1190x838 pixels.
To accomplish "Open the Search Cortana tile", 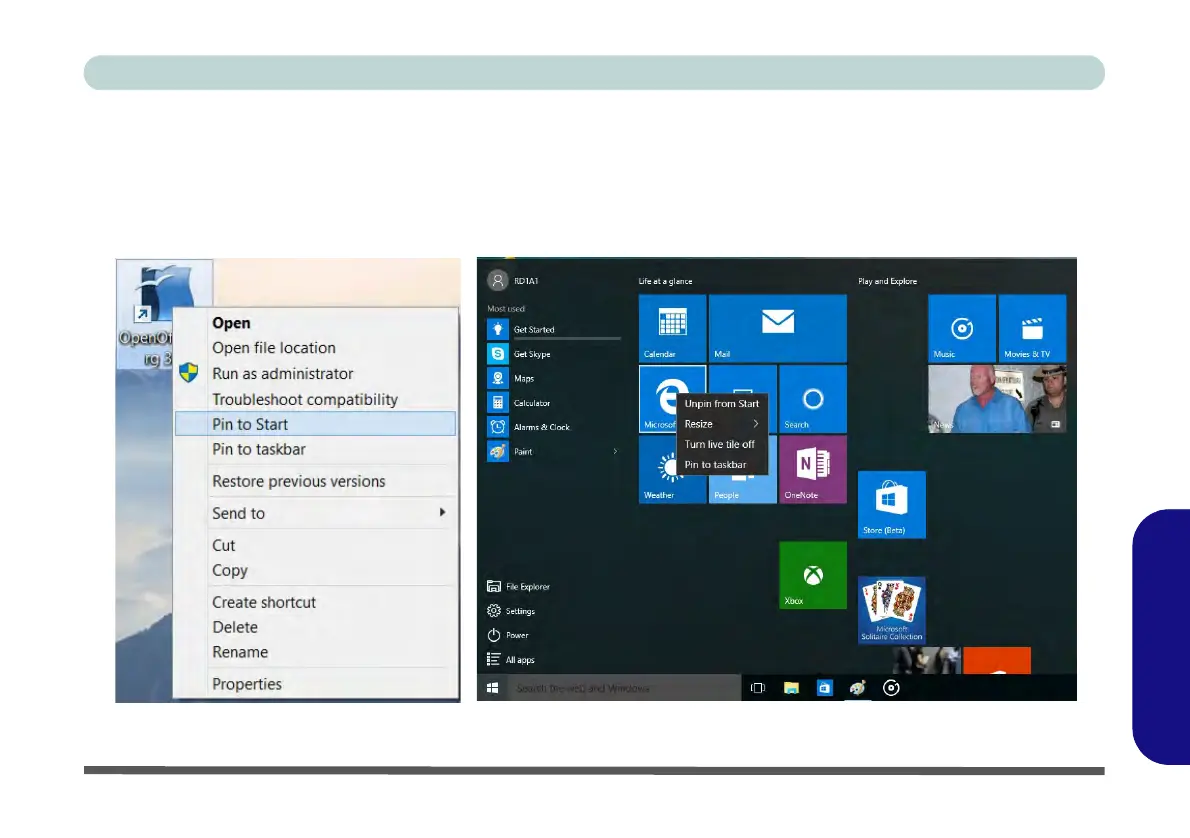I will coord(813,399).
